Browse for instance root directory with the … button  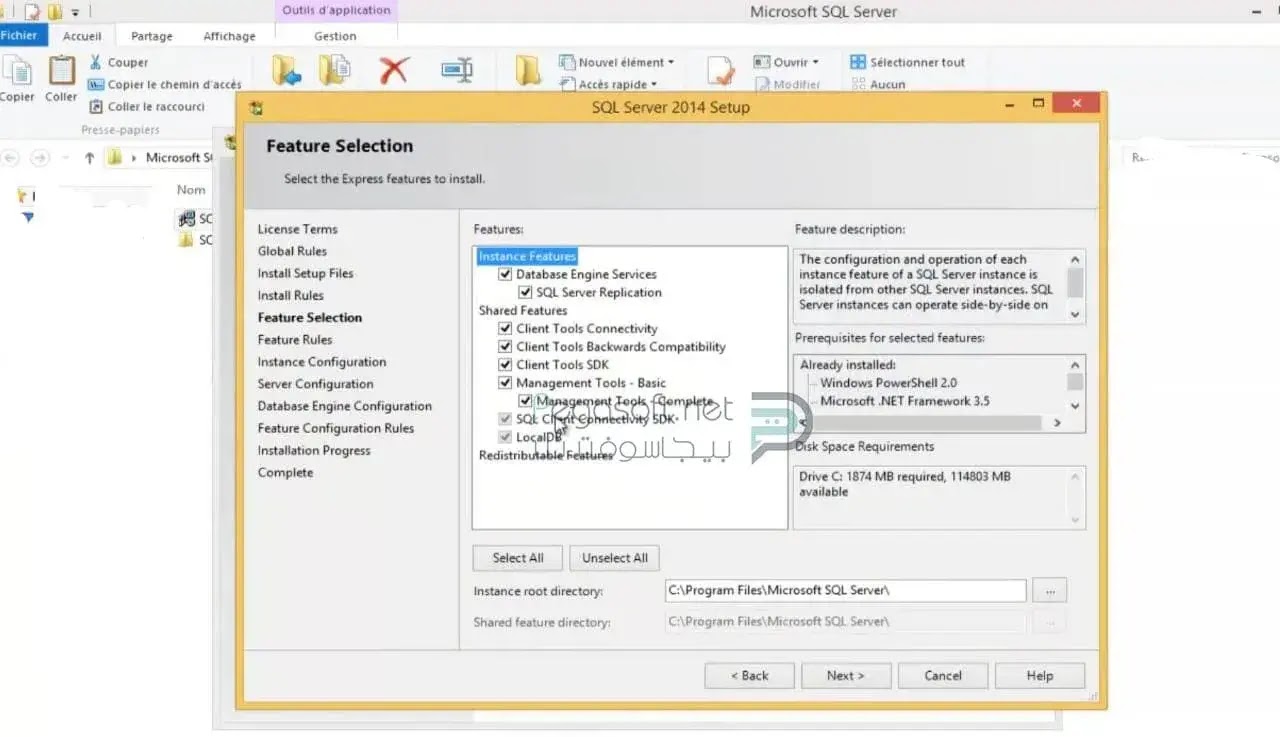point(1050,591)
